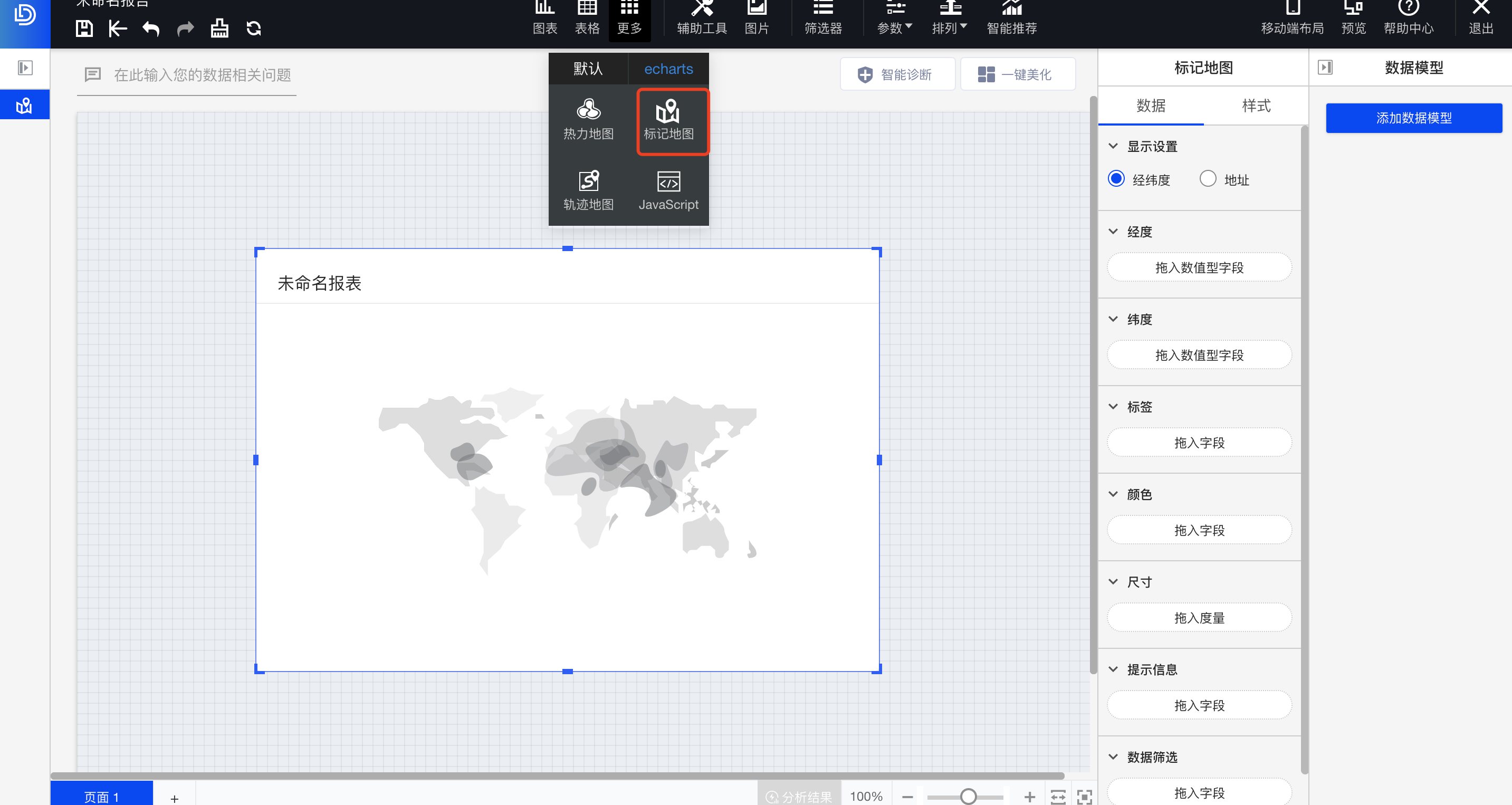Collapse the 提示信息 section
The width and height of the screenshot is (1512, 805).
pos(1113,669)
